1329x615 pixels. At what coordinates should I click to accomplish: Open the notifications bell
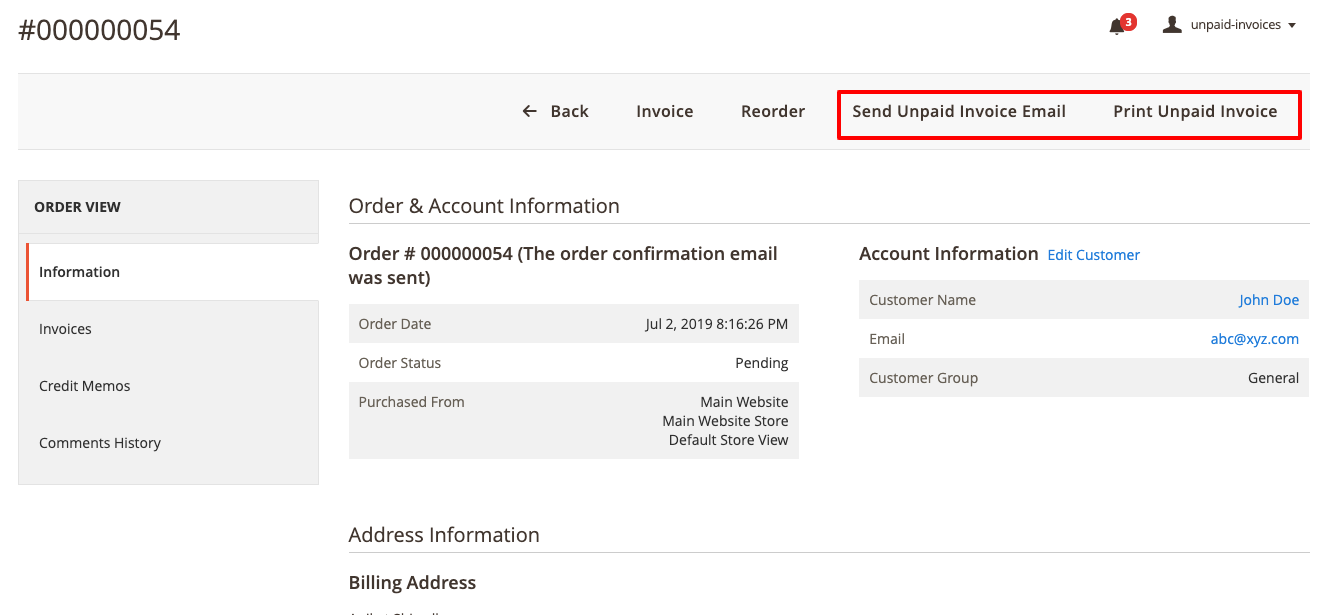click(x=1117, y=25)
